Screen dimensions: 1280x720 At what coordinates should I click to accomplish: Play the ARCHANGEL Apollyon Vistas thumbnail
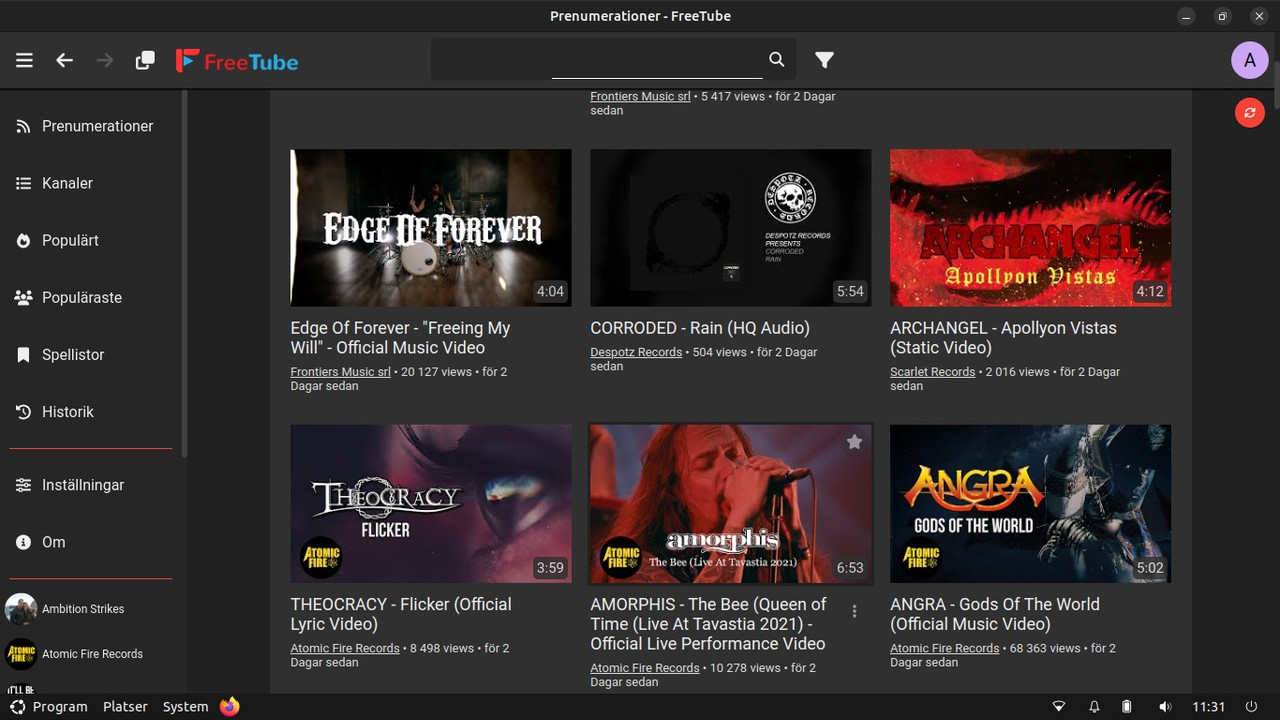pyautogui.click(x=1030, y=228)
